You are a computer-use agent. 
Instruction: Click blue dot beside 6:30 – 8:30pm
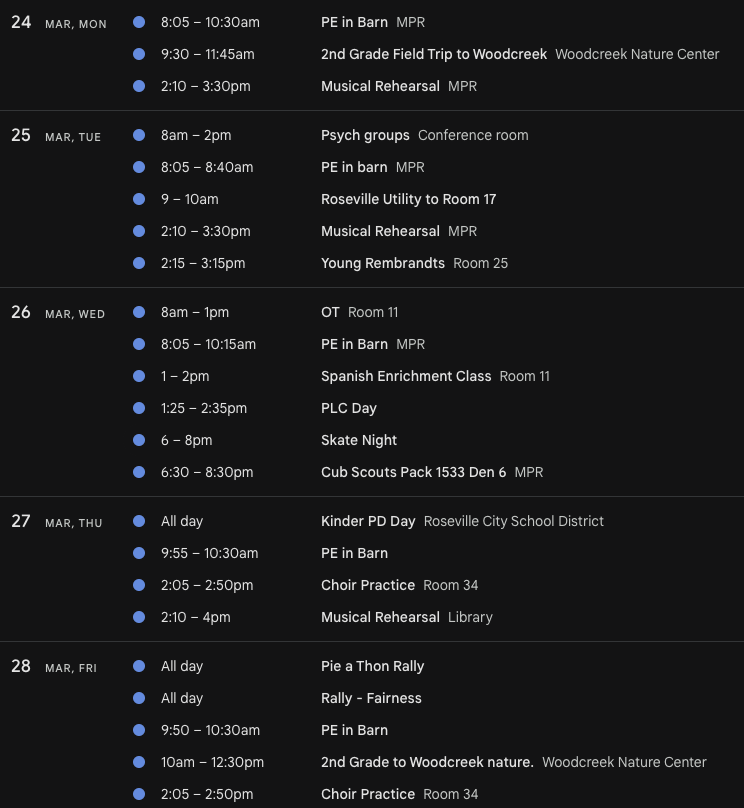pos(139,472)
